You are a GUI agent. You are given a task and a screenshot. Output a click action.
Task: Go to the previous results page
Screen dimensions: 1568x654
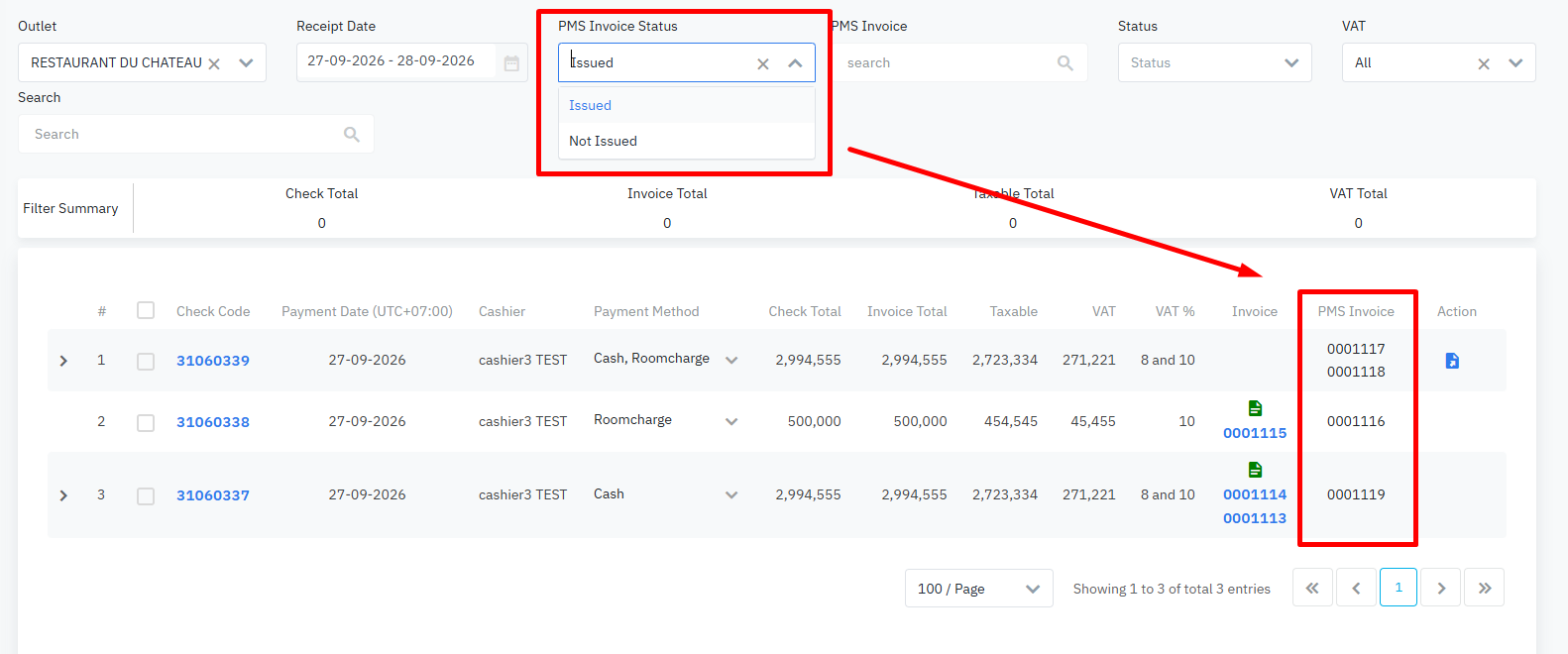coord(1356,588)
